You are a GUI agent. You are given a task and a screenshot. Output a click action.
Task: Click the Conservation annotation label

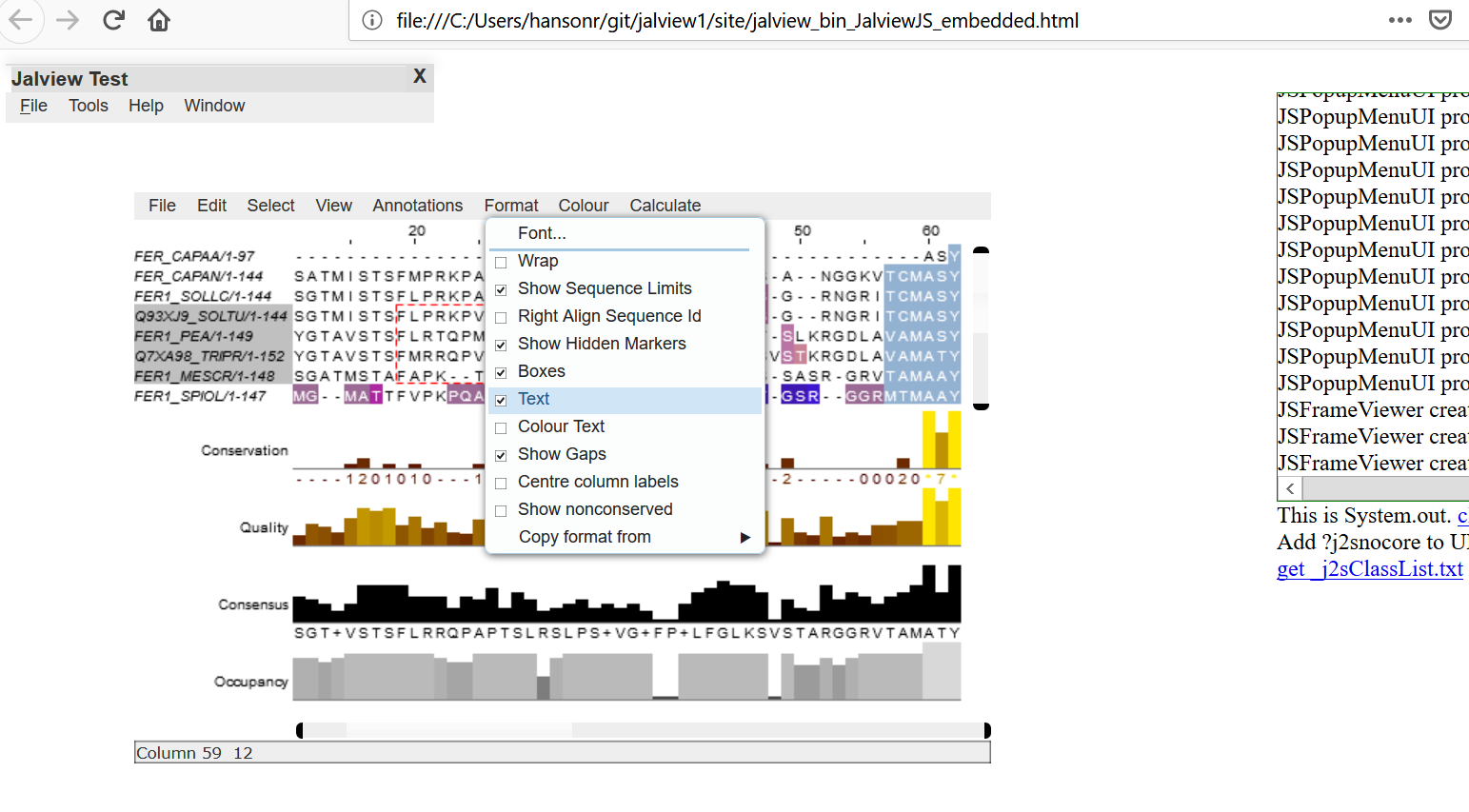point(245,450)
